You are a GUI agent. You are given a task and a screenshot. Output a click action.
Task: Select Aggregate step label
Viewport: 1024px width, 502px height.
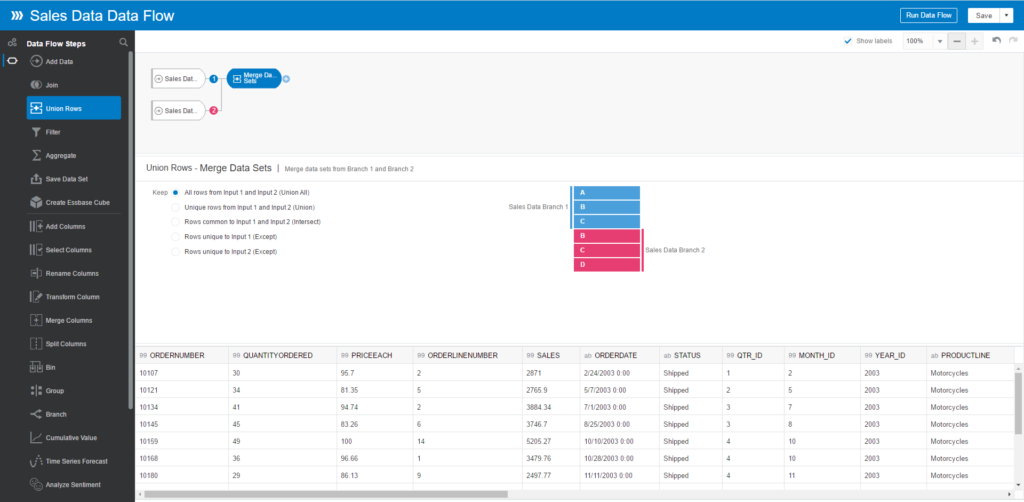(x=61, y=156)
